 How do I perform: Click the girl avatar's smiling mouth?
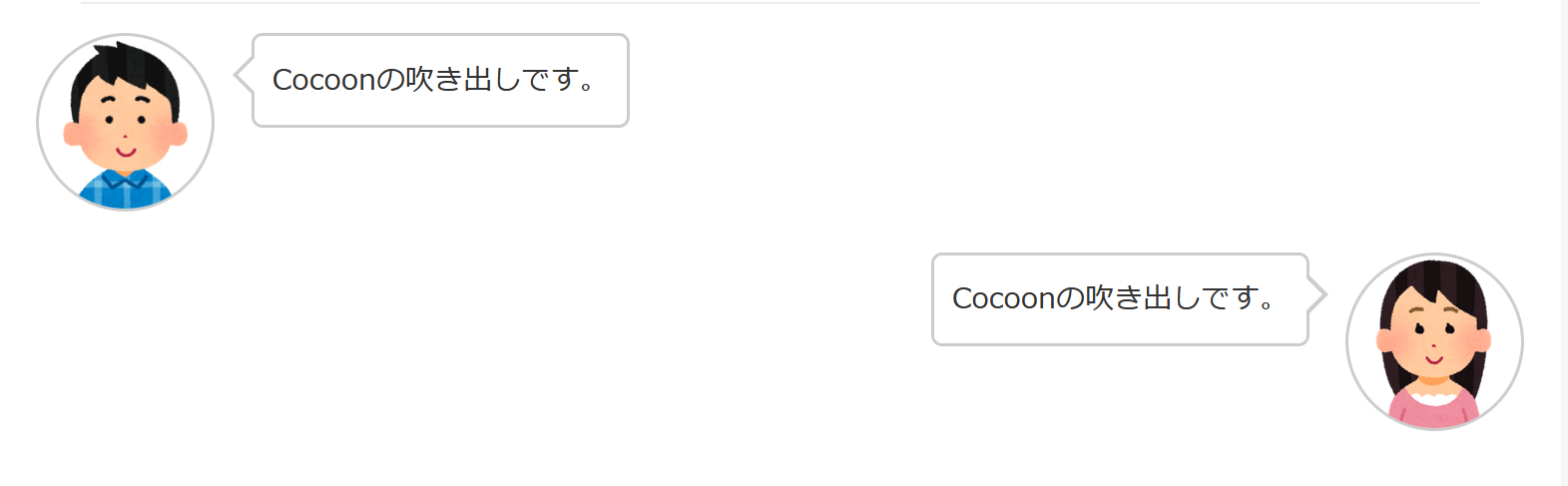click(x=1434, y=358)
